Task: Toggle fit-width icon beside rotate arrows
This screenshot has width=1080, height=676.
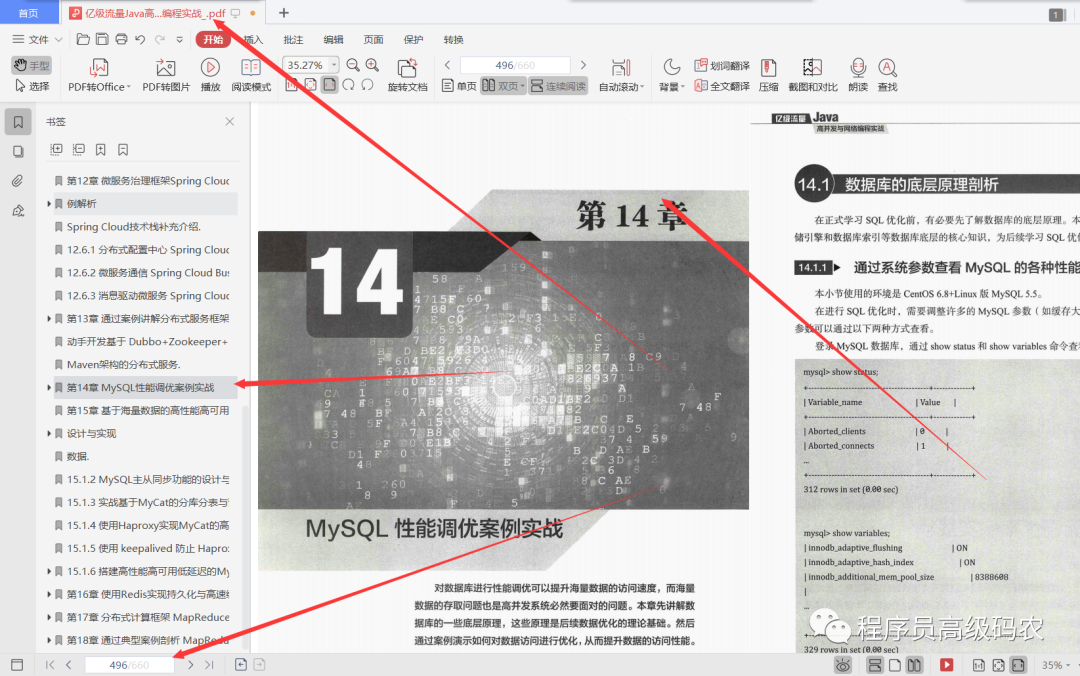Action: [330, 85]
